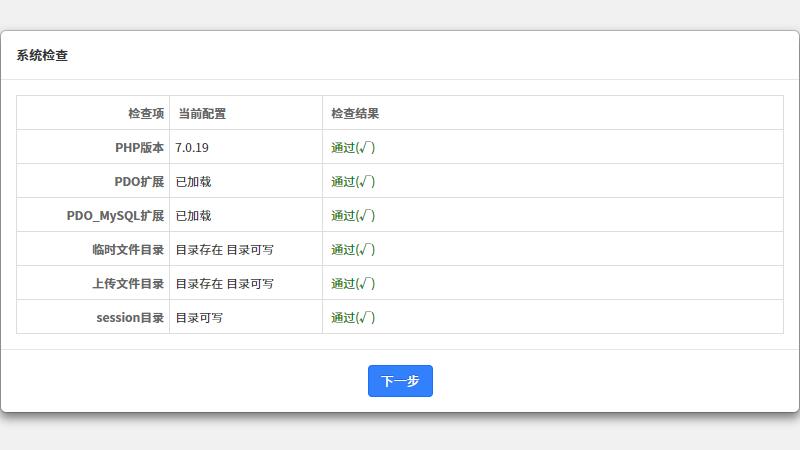Click 目录存在 目录可写 in 临时文件目录 row
The width and height of the screenshot is (800, 450).
pyautogui.click(x=224, y=250)
